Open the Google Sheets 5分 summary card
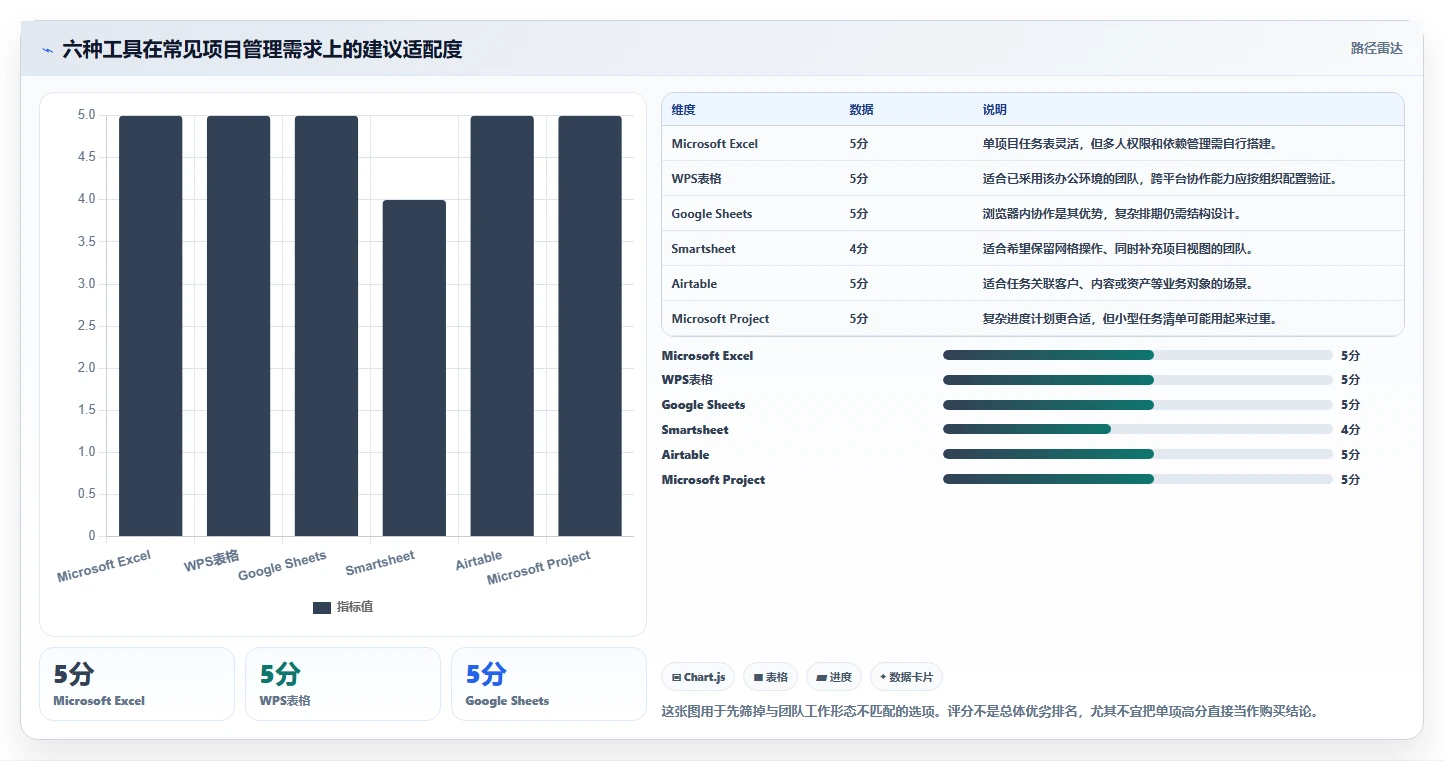 tap(549, 684)
